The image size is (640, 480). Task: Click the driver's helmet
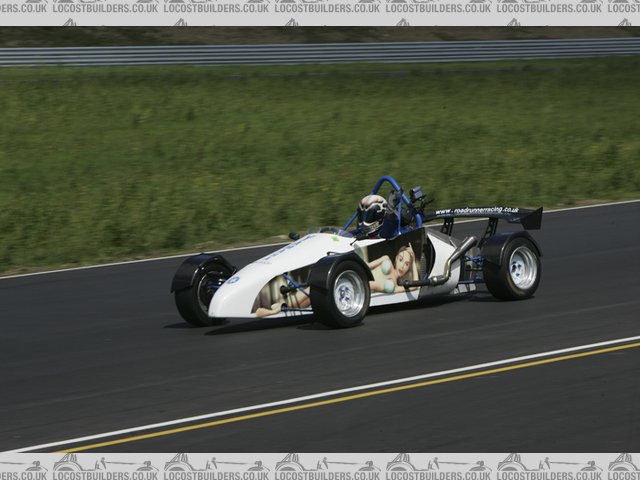click(x=373, y=211)
